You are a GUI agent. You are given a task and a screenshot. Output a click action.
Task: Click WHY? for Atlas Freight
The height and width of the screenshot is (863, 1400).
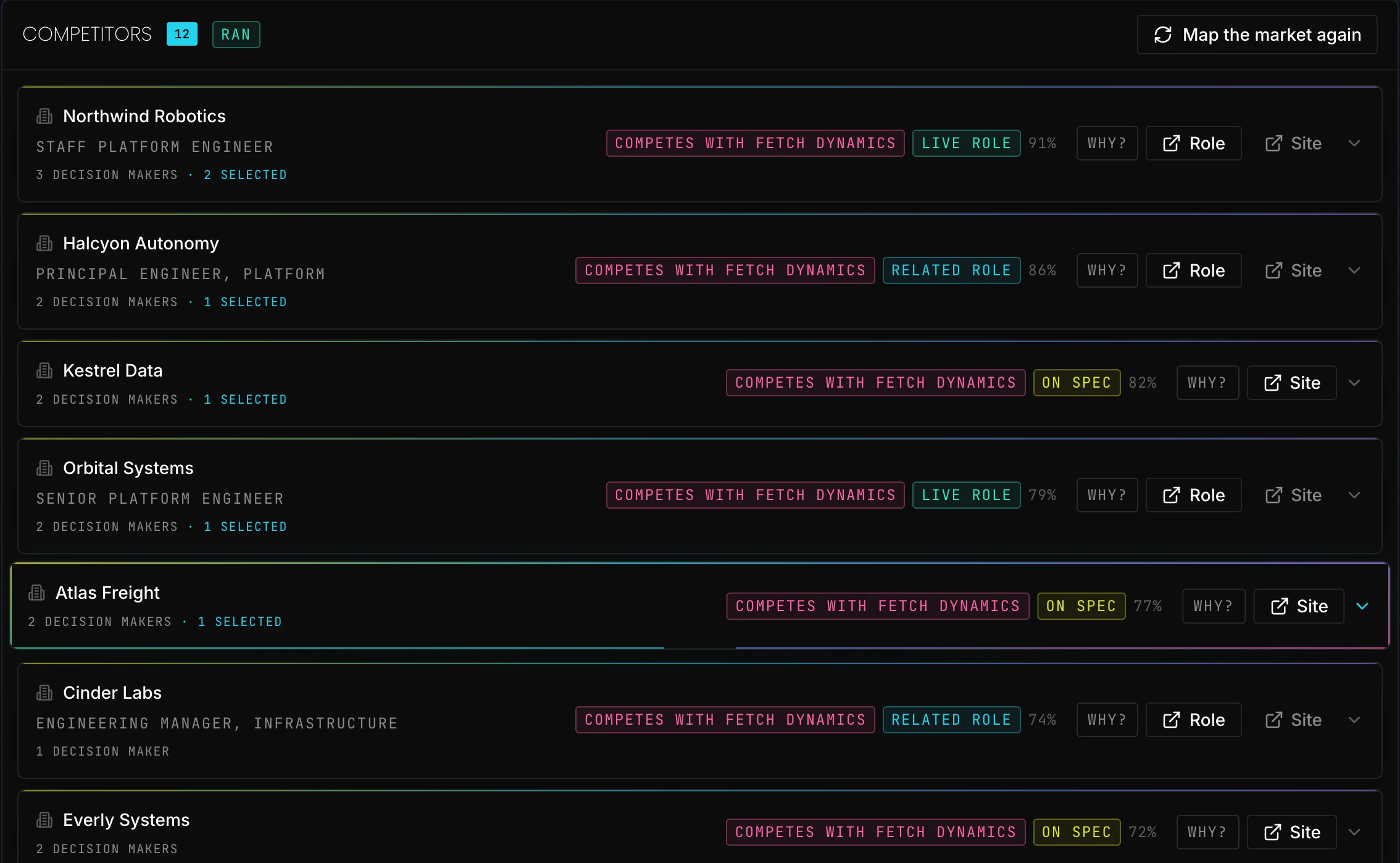point(1214,606)
